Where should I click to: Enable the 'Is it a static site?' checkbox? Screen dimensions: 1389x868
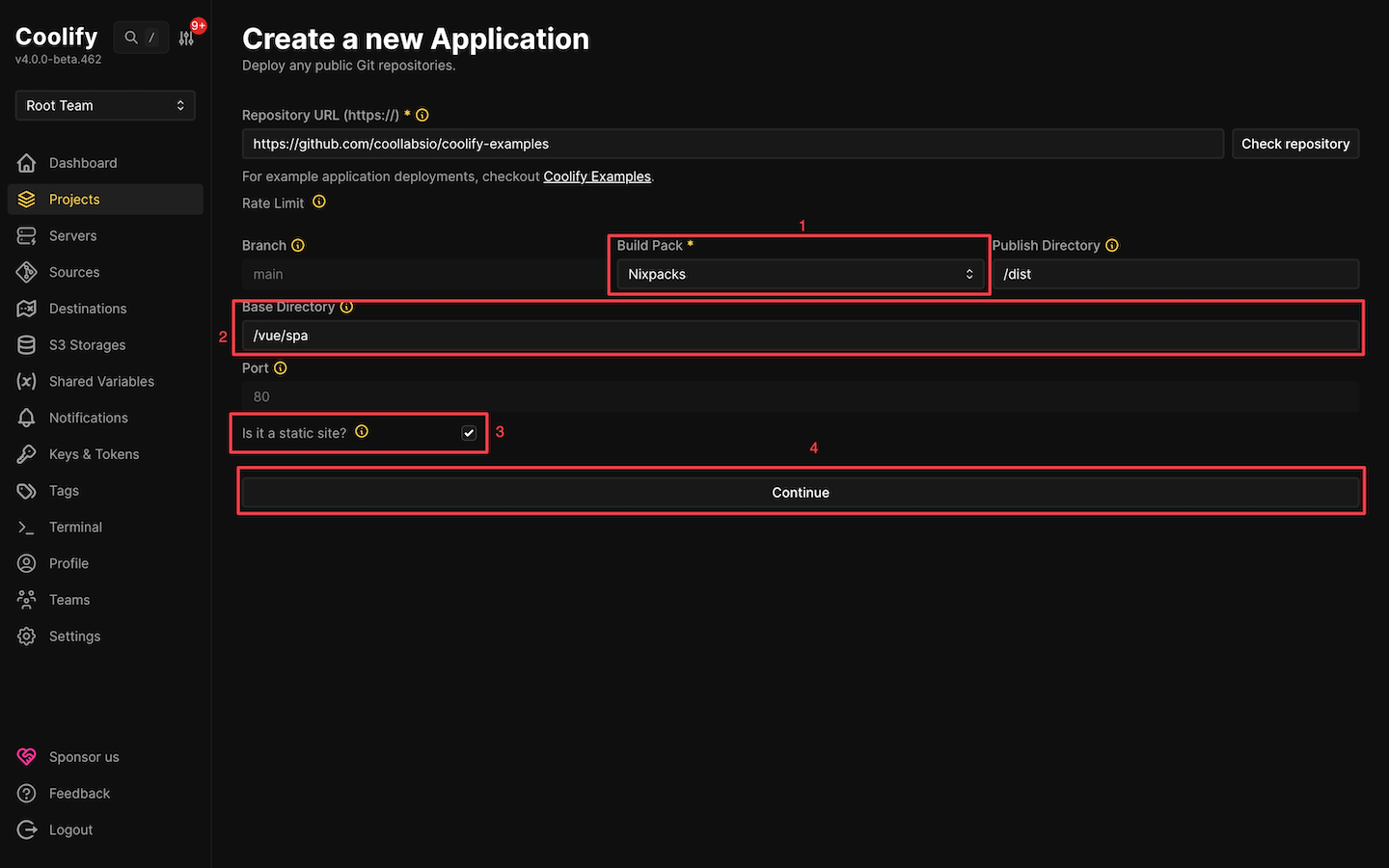[x=469, y=433]
